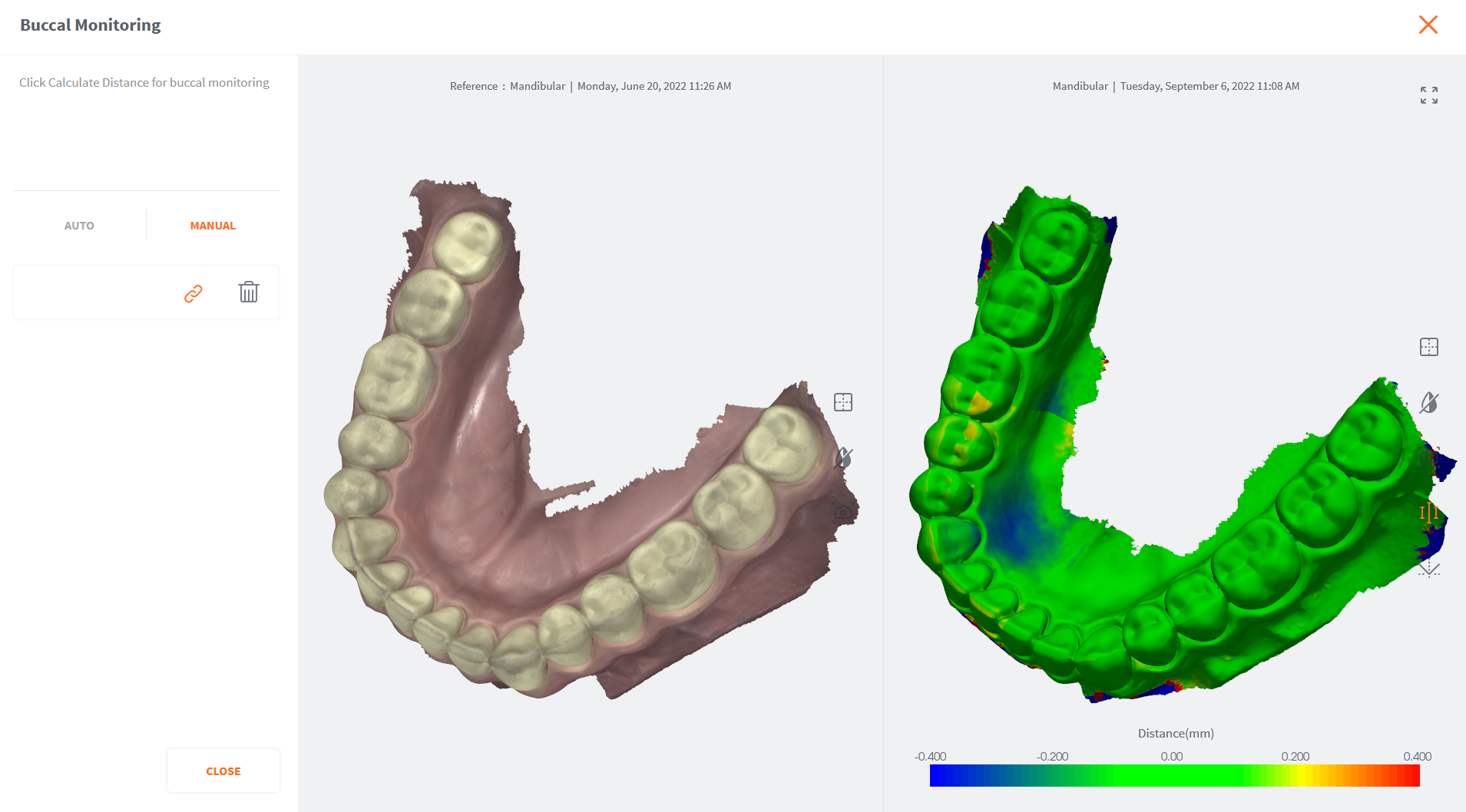Click the 0.00 scale value

[x=1172, y=756]
